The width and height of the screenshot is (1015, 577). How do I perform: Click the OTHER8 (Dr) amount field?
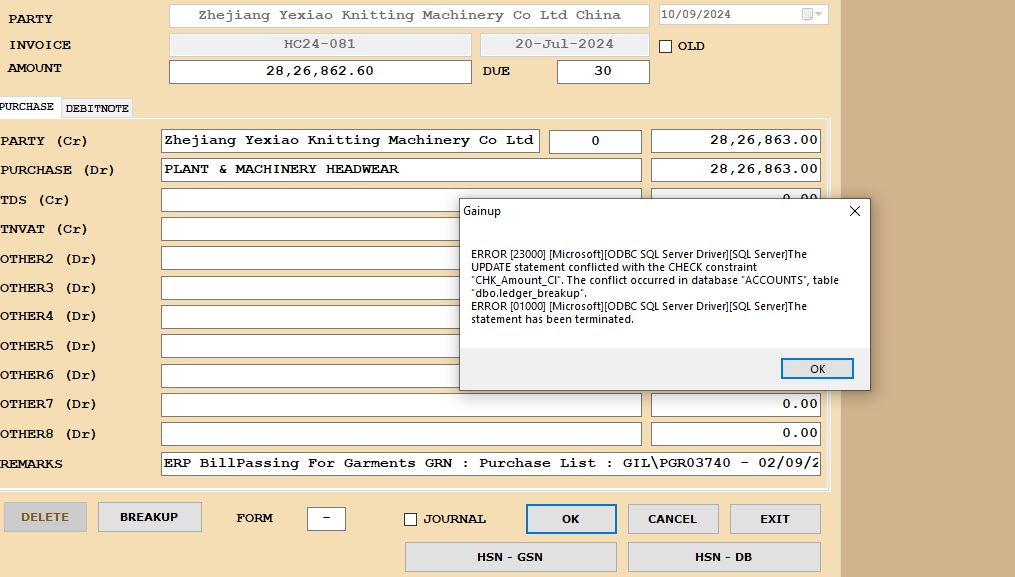[x=735, y=433]
